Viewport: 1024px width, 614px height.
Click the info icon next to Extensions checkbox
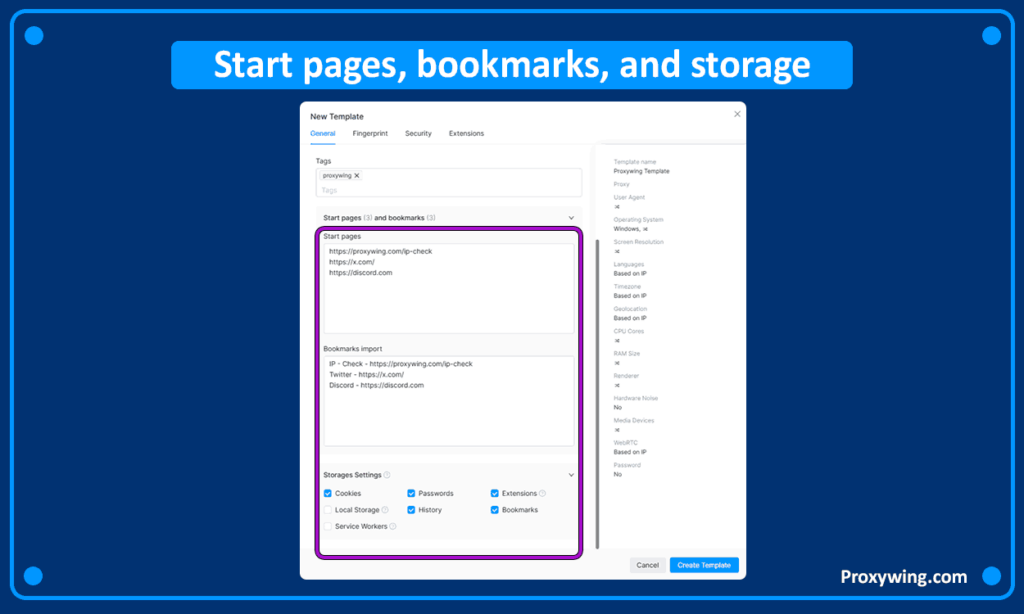pos(543,493)
